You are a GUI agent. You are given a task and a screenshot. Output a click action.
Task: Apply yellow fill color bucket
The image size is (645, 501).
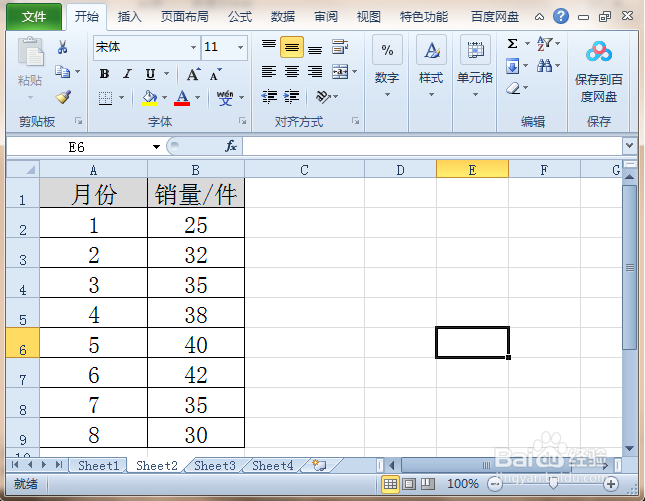pyautogui.click(x=149, y=98)
